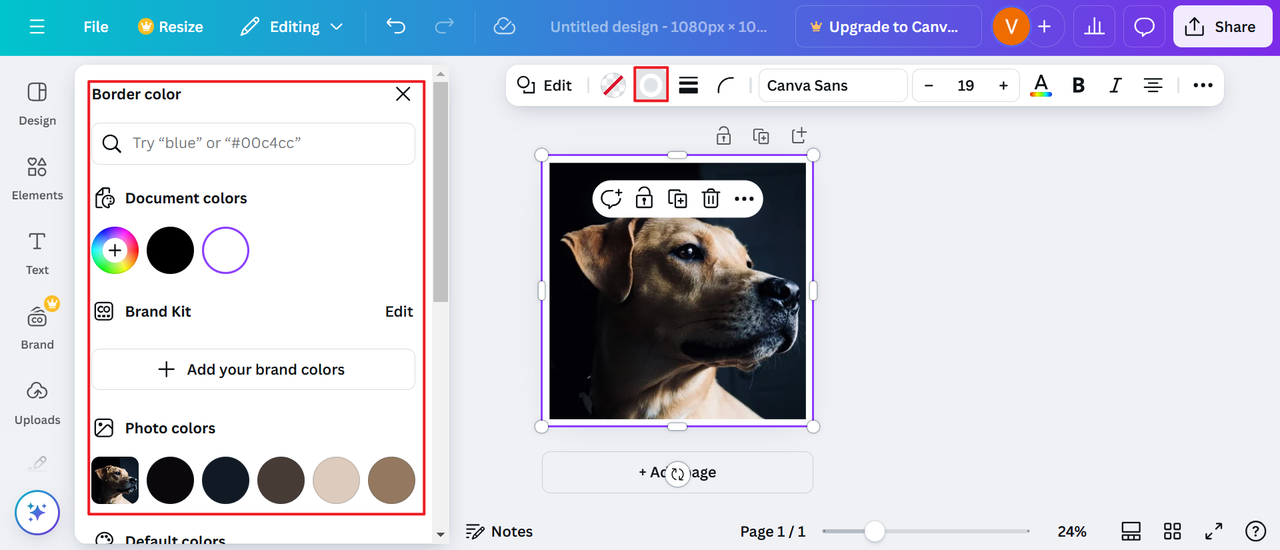Adjust the zoom slider handle
Viewport: 1280px width, 550px height.
click(875, 531)
